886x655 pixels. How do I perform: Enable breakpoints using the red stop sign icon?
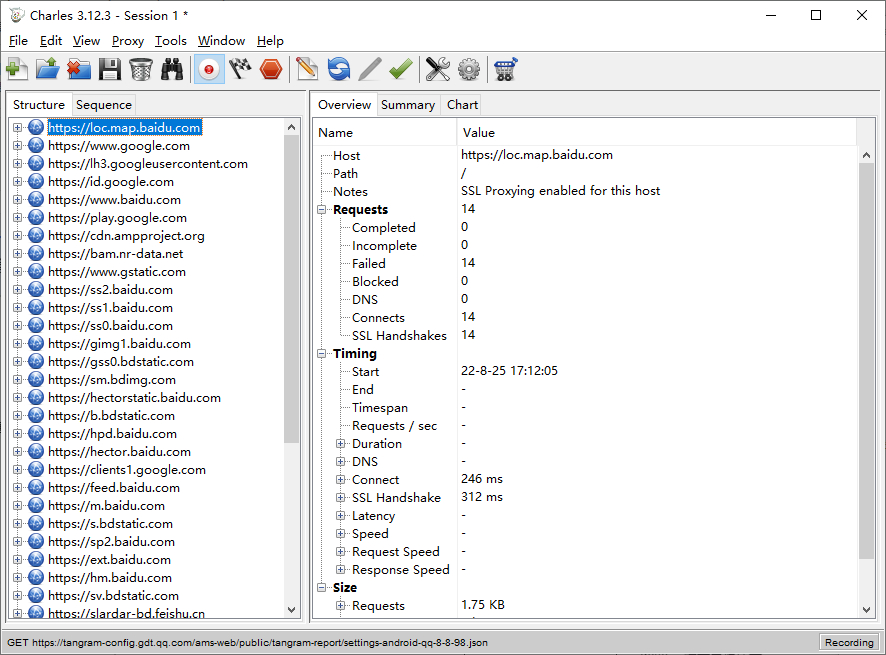(x=271, y=69)
